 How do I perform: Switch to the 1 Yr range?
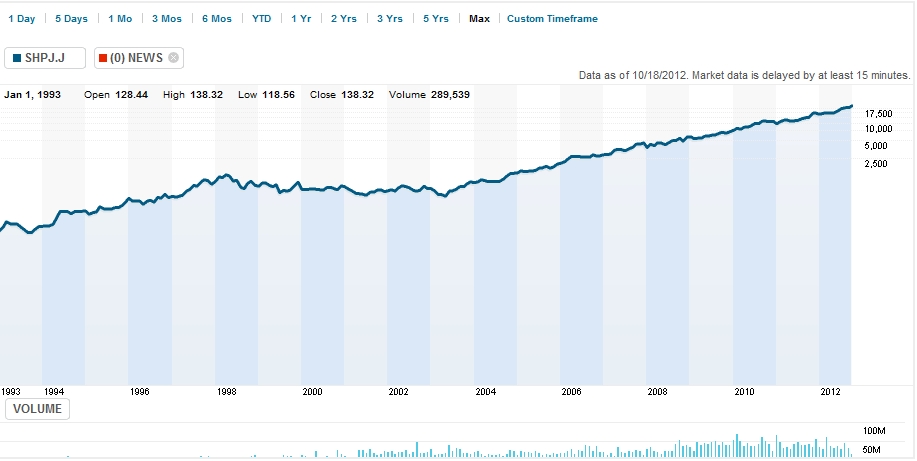301,19
